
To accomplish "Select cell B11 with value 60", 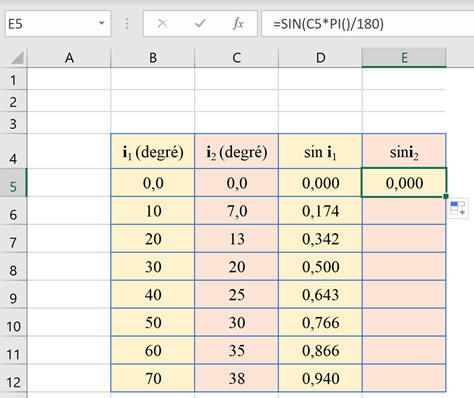I will [153, 350].
